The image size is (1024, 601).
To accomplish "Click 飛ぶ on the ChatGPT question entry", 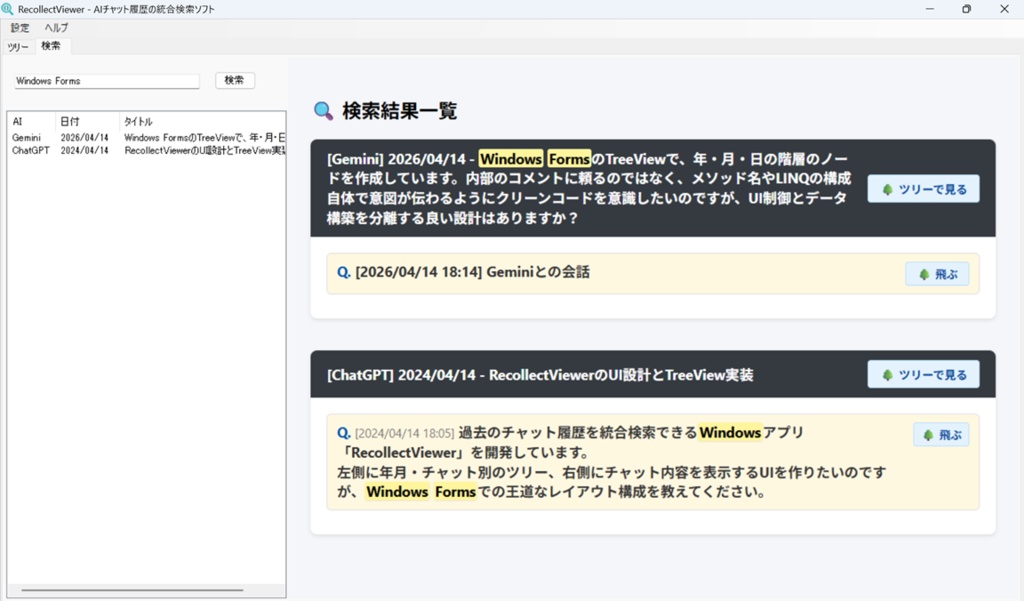I will point(940,434).
